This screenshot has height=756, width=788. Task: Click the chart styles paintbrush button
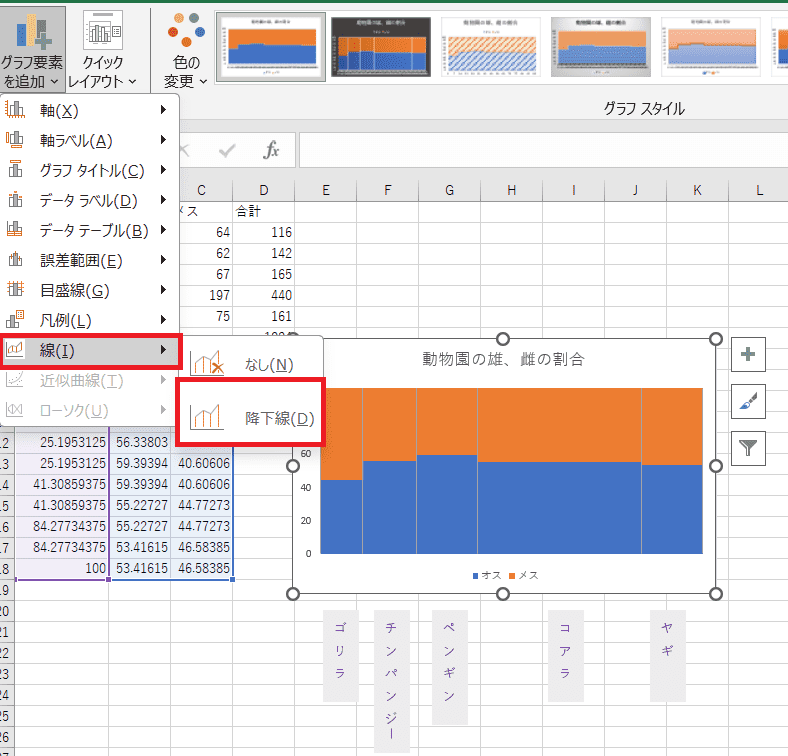(748, 402)
